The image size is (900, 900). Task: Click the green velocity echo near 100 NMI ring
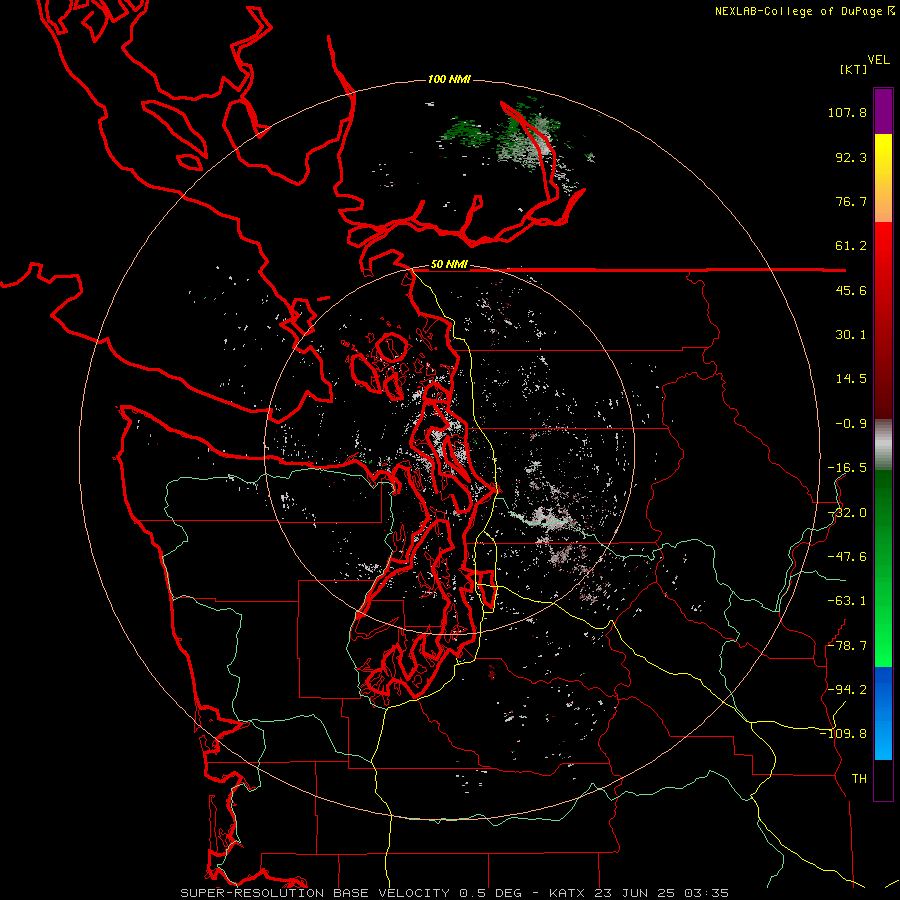[464, 133]
